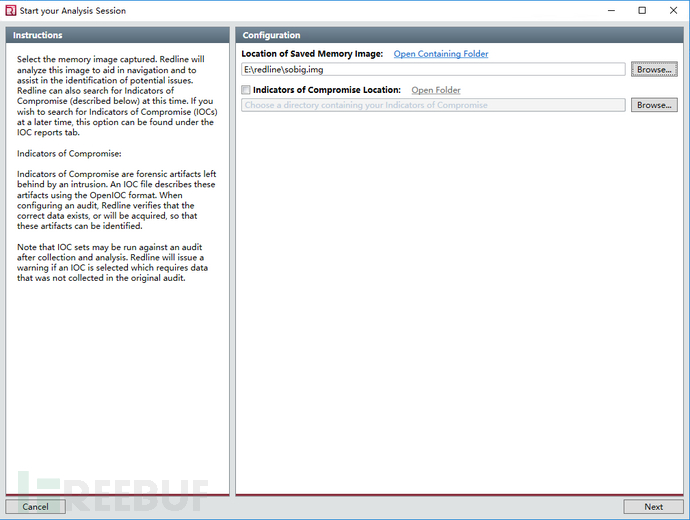Click inside the sobig.img memory image path field
The image size is (690, 520).
coord(433,70)
